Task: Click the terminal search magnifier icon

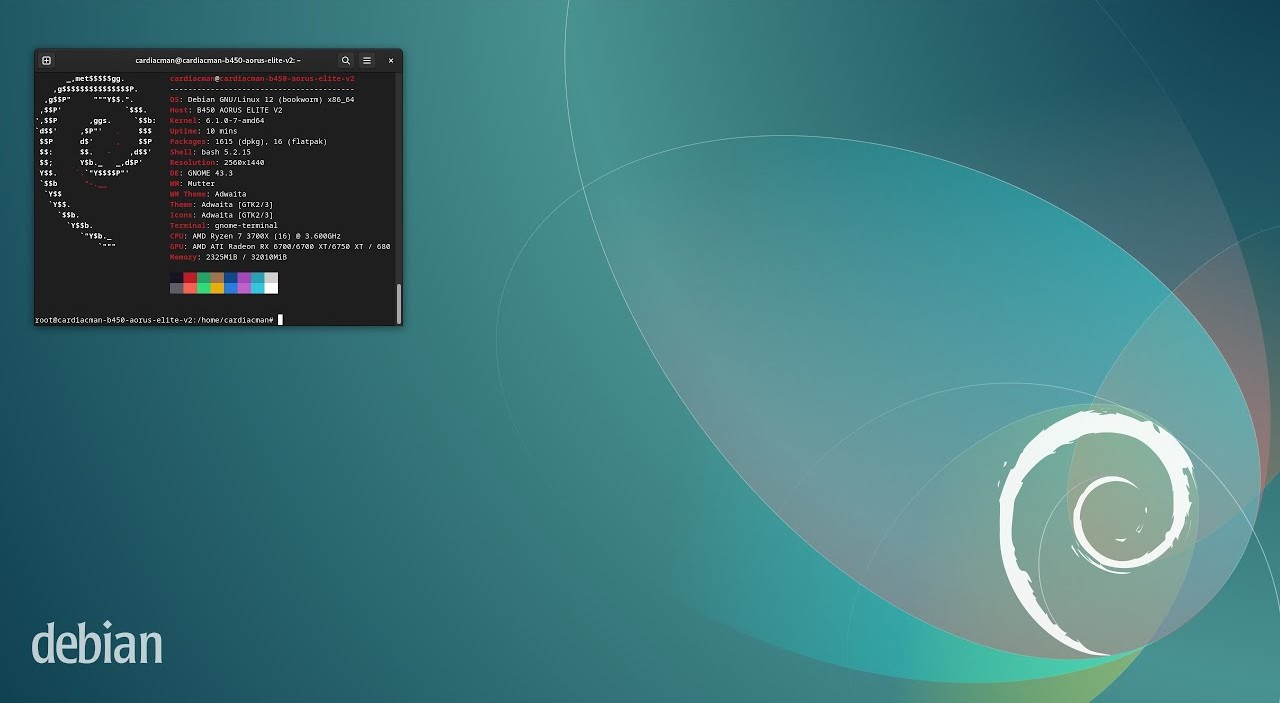Action: pyautogui.click(x=345, y=60)
